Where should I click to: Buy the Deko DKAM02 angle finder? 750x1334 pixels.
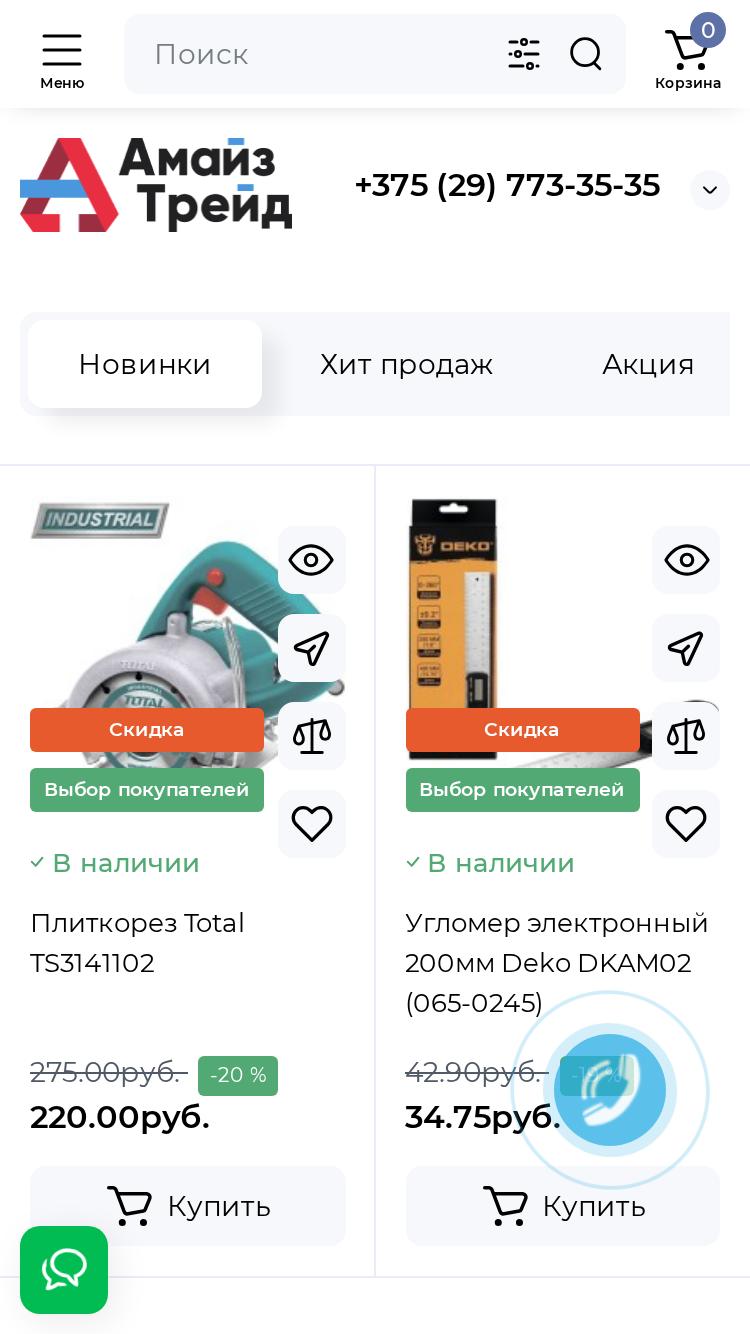click(x=563, y=1206)
